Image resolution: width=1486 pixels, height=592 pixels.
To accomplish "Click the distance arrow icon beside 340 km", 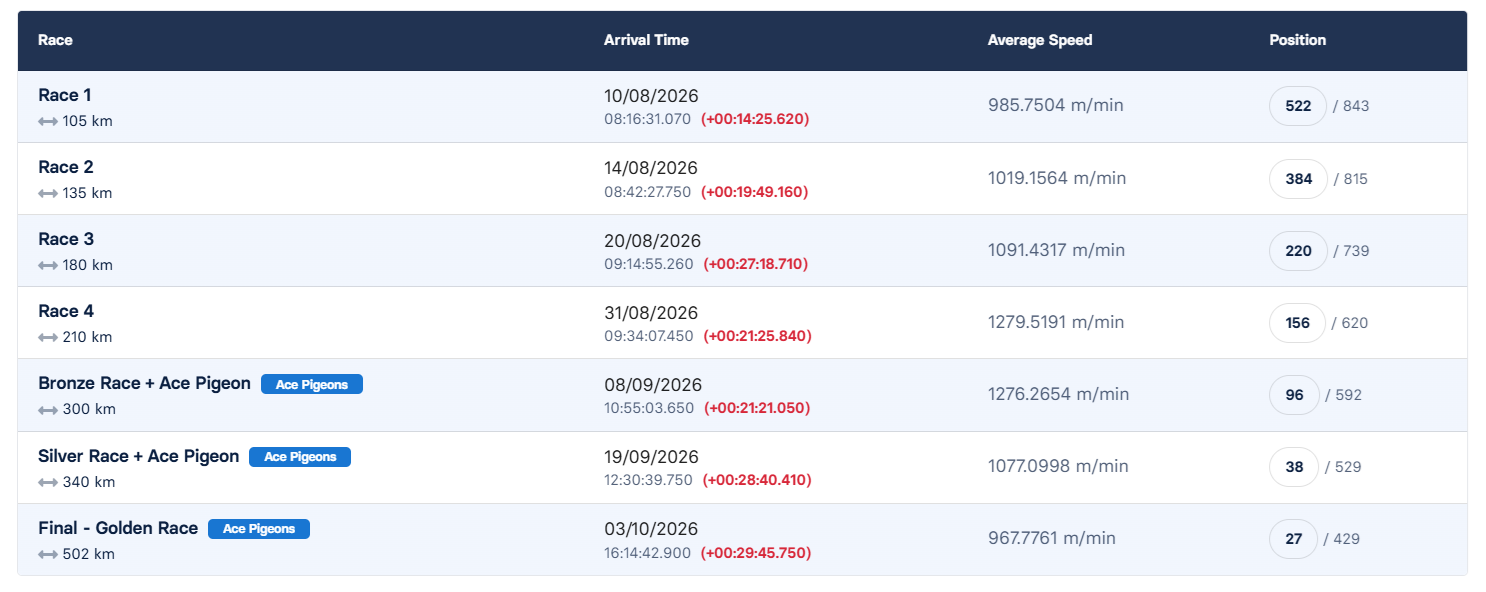I will click(48, 482).
